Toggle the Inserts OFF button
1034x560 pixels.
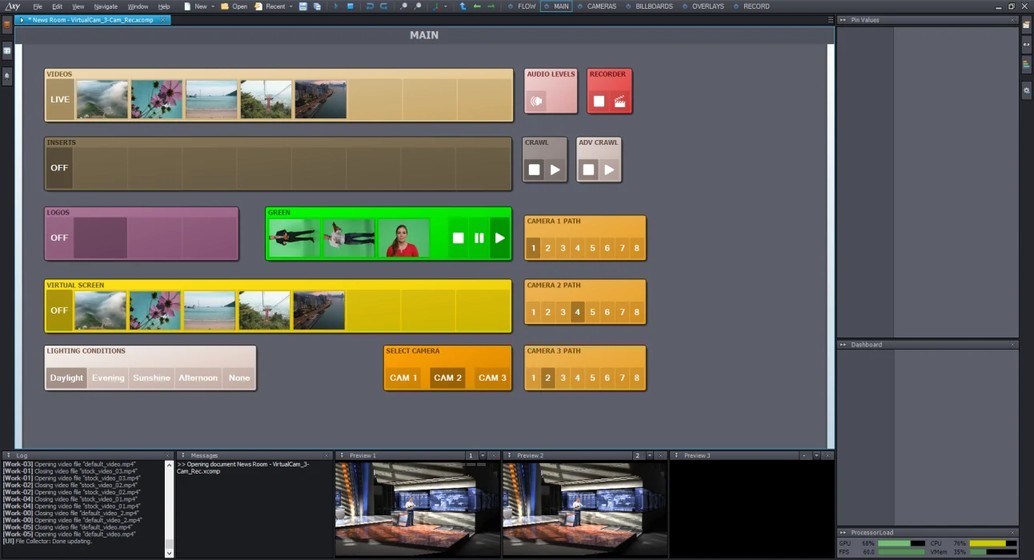pos(60,167)
